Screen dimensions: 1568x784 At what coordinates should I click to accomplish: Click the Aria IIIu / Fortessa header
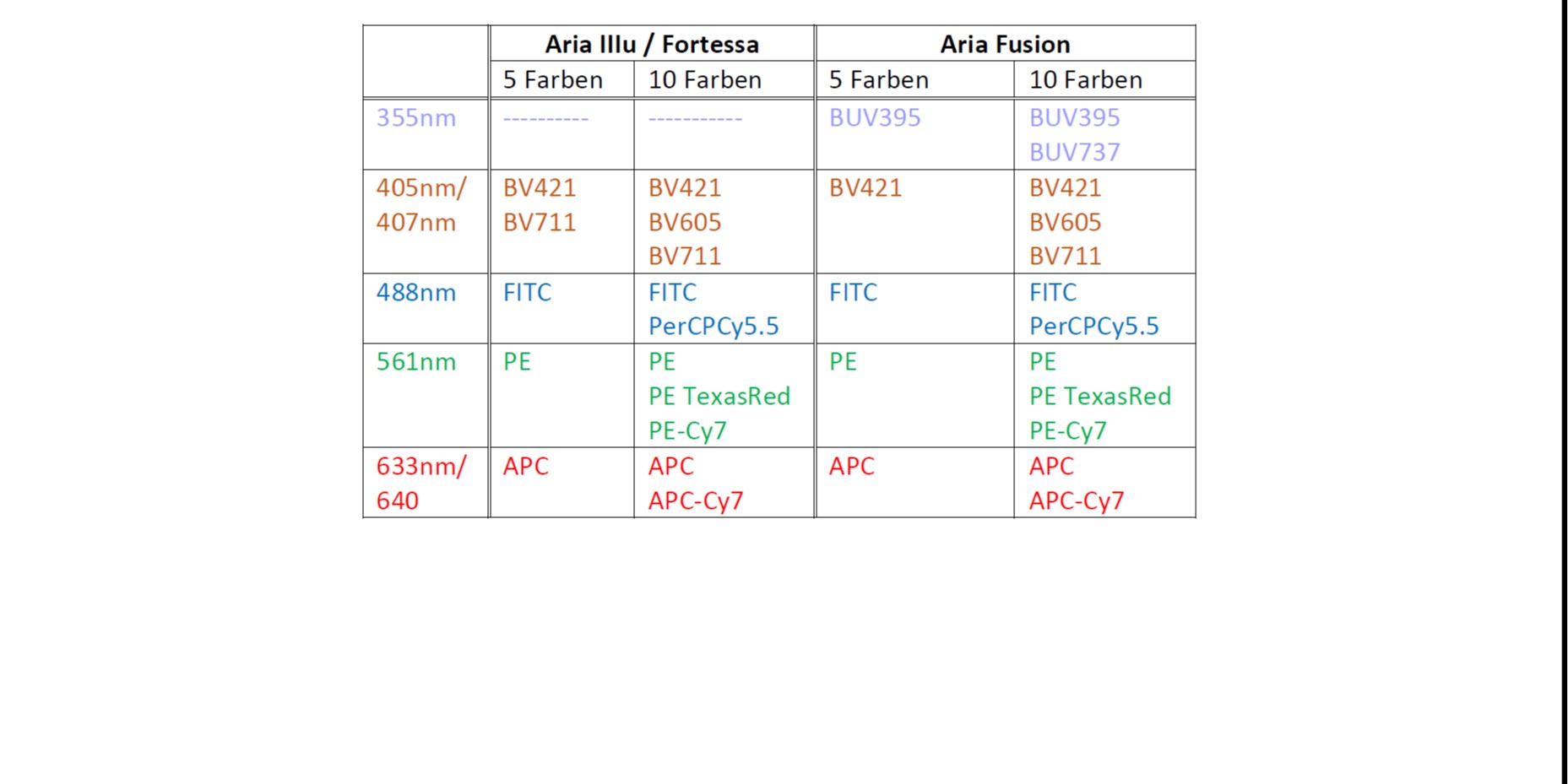pyautogui.click(x=651, y=44)
